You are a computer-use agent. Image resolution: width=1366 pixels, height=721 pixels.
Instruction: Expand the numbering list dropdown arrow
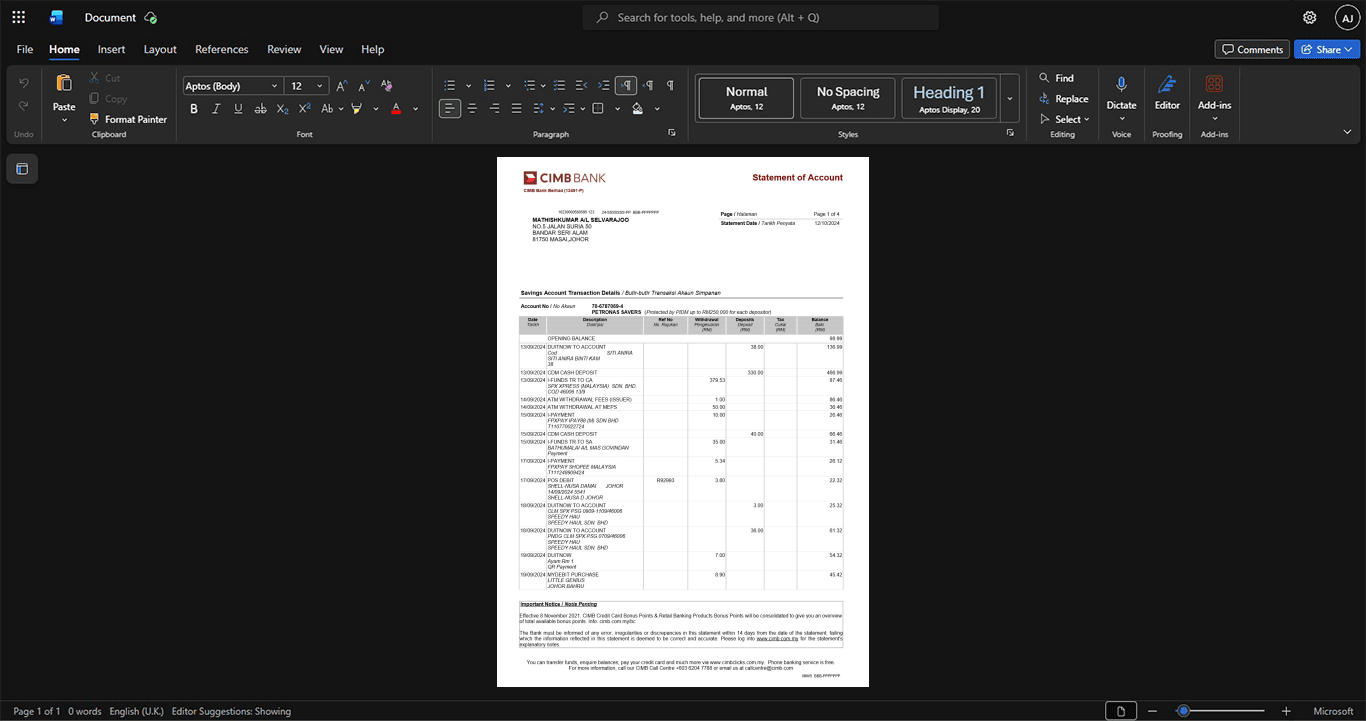pyautogui.click(x=509, y=86)
